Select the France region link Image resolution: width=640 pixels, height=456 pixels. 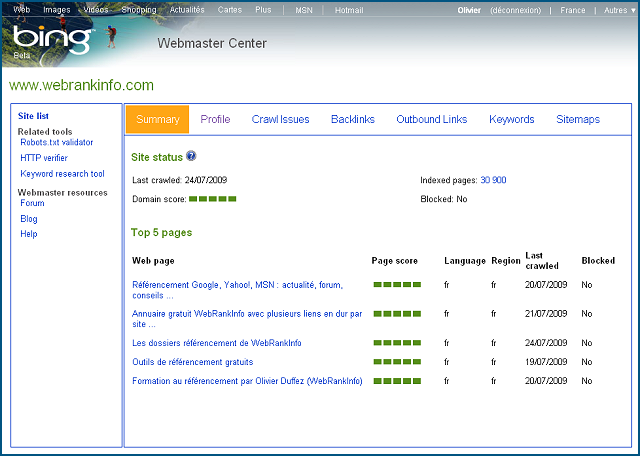click(x=573, y=10)
